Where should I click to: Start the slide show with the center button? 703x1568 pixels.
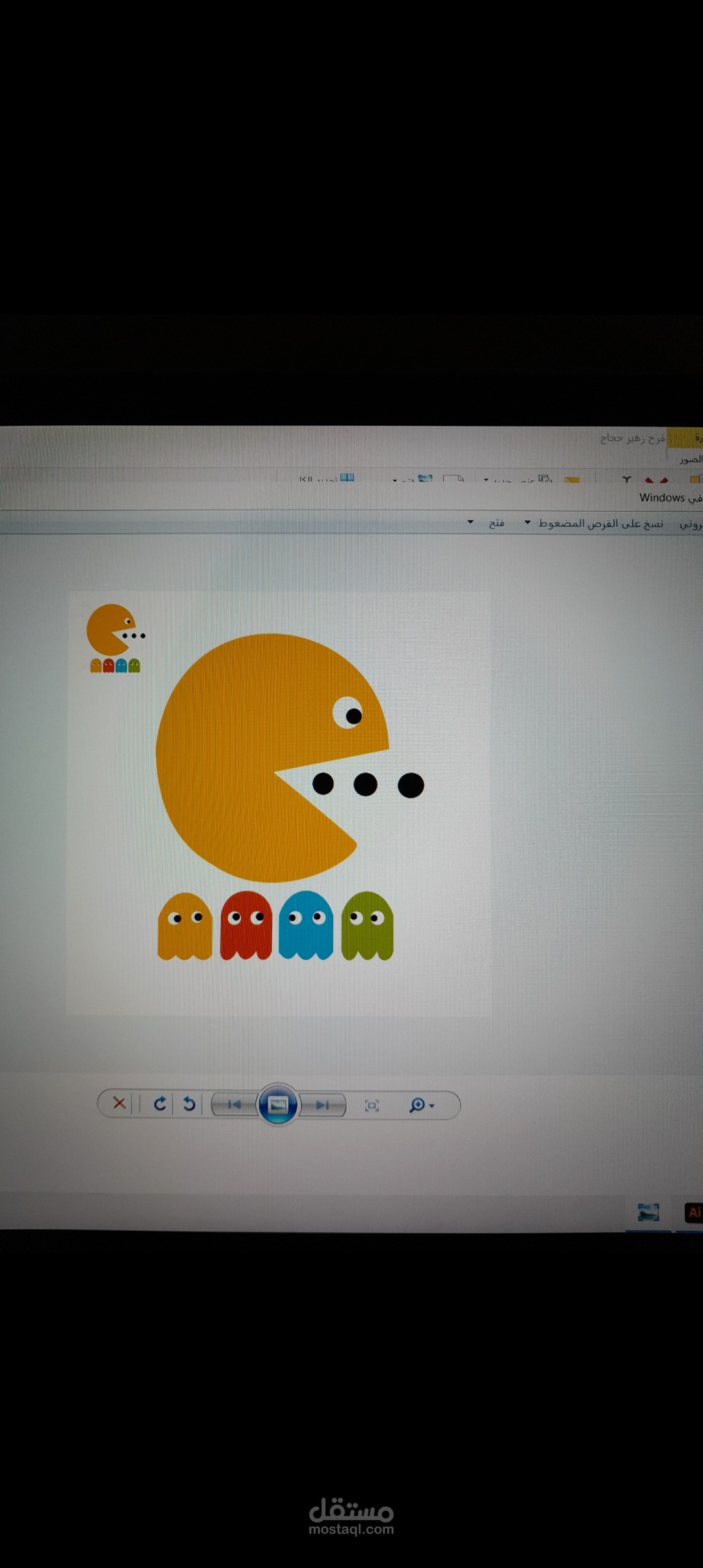tap(278, 1104)
